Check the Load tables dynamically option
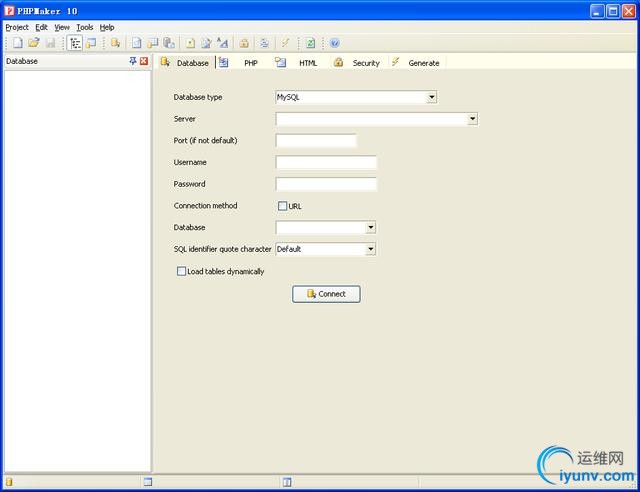The height and width of the screenshot is (492, 640). click(181, 271)
